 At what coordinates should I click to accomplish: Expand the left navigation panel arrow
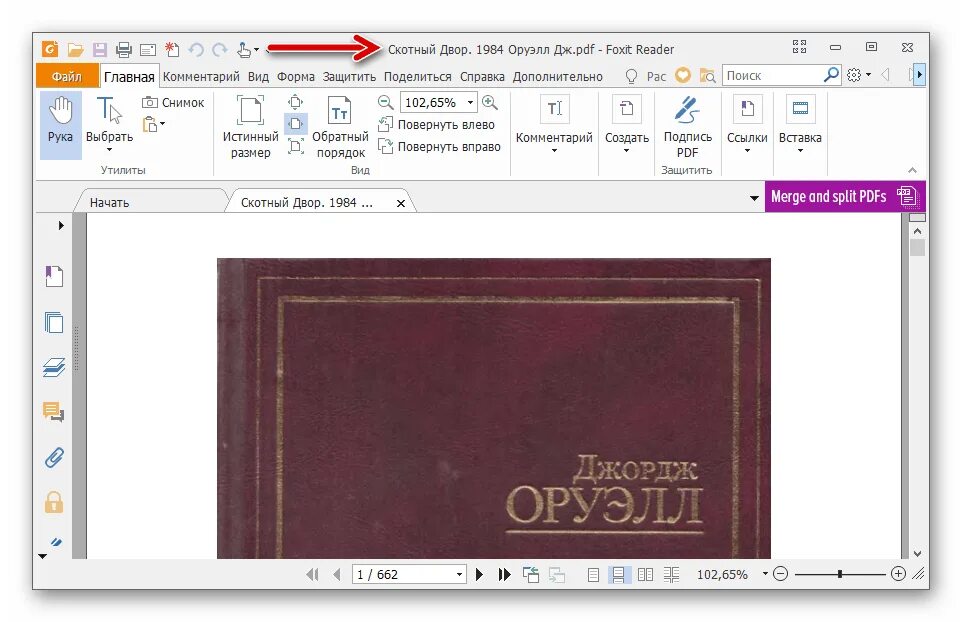(x=61, y=226)
